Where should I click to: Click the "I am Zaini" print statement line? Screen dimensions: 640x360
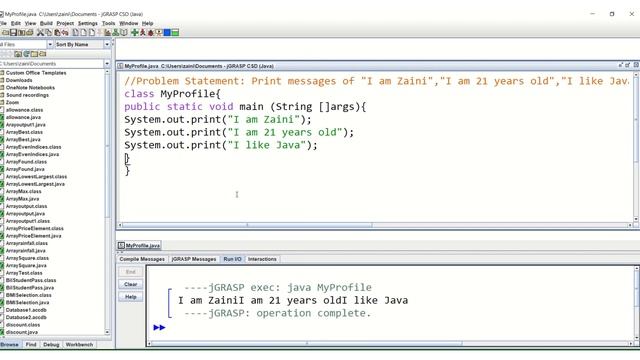coord(218,120)
